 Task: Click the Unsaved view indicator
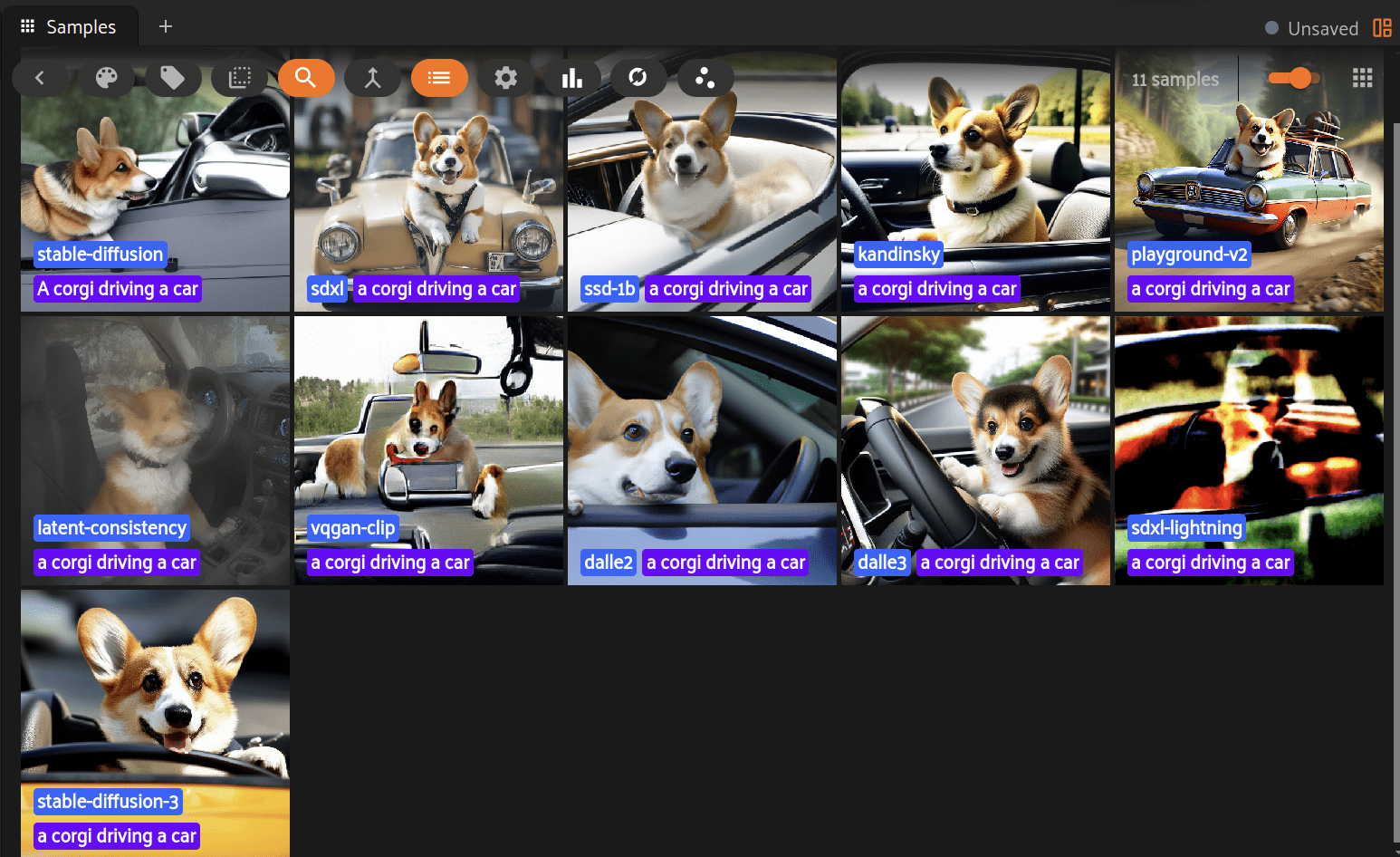click(1312, 28)
